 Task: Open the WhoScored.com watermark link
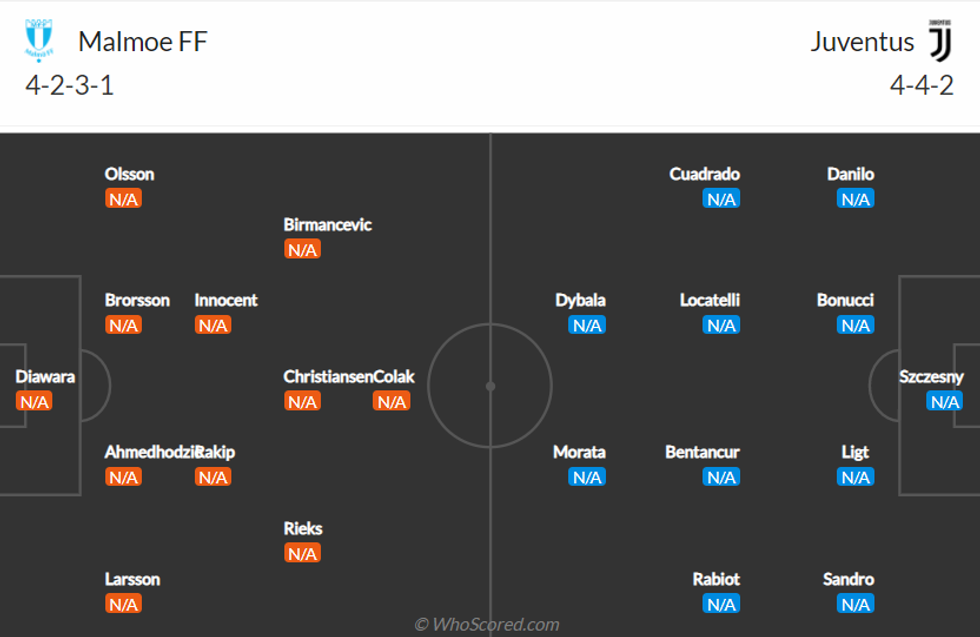[488, 624]
